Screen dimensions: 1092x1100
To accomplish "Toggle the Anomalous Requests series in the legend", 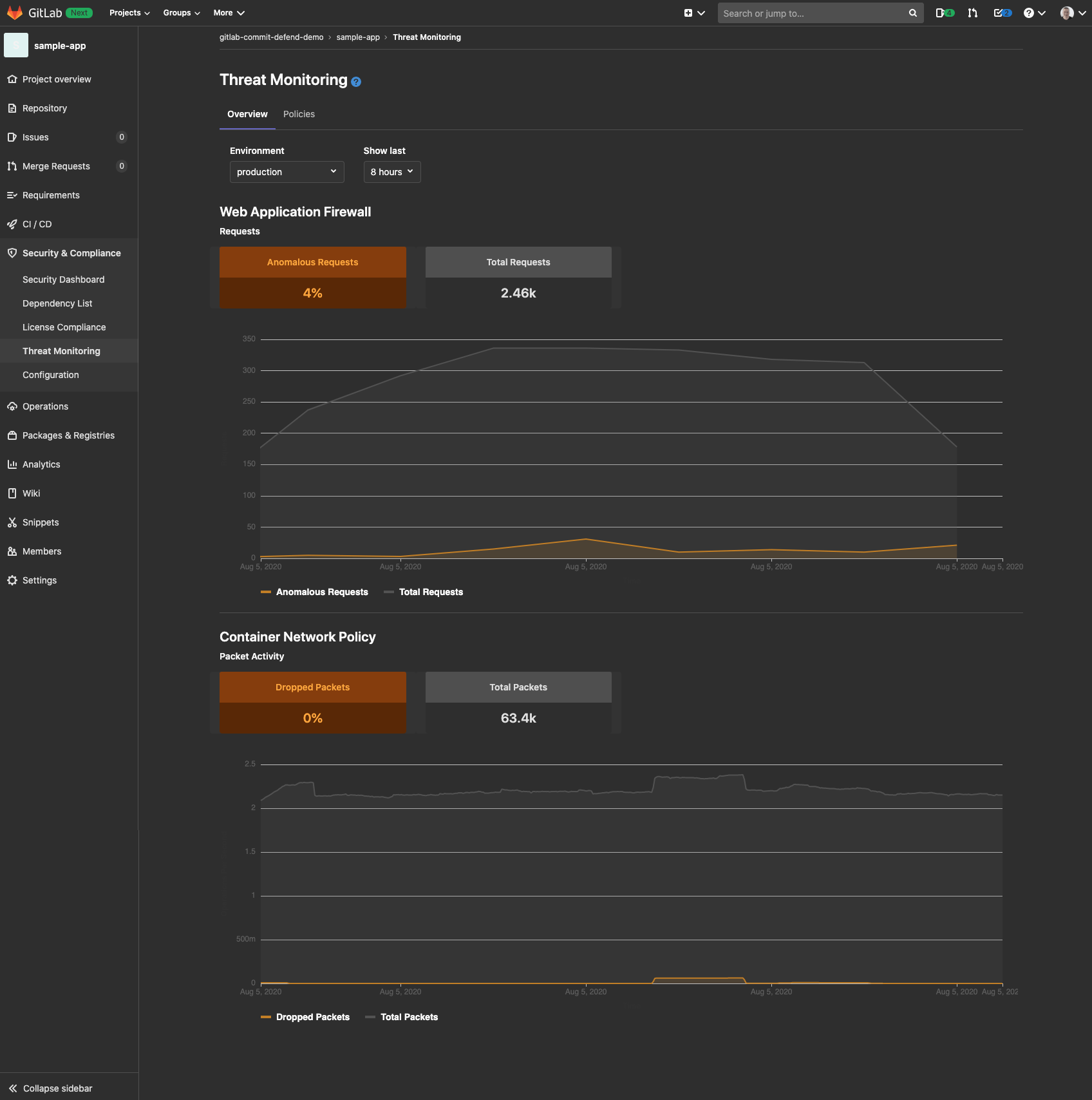I will pyautogui.click(x=315, y=592).
